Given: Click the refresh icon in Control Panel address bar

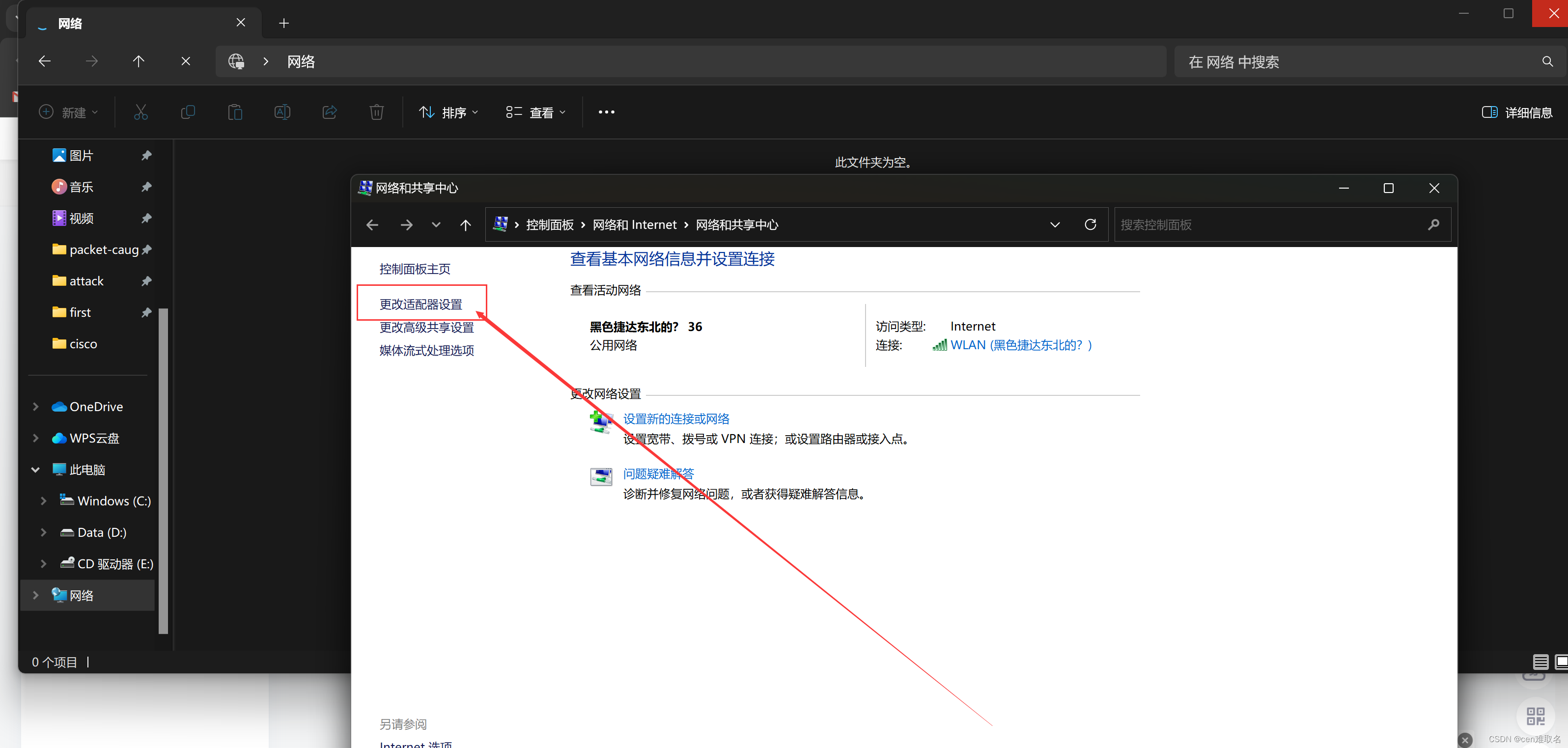Looking at the screenshot, I should pyautogui.click(x=1090, y=224).
